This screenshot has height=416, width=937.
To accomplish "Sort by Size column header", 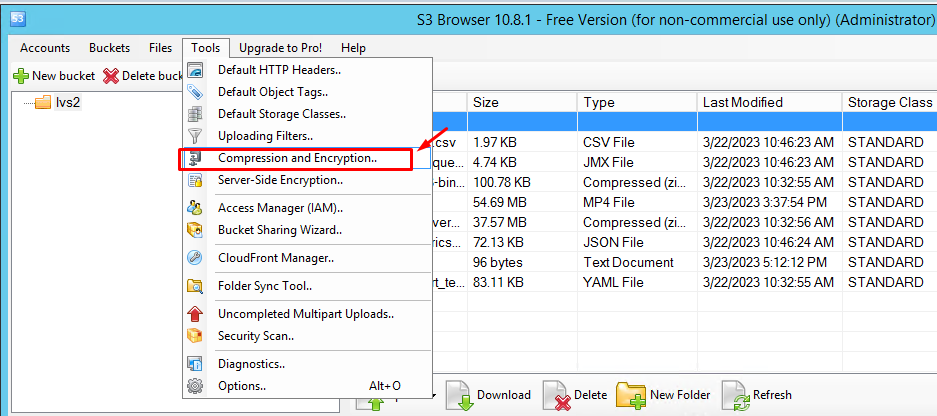I will pos(522,102).
